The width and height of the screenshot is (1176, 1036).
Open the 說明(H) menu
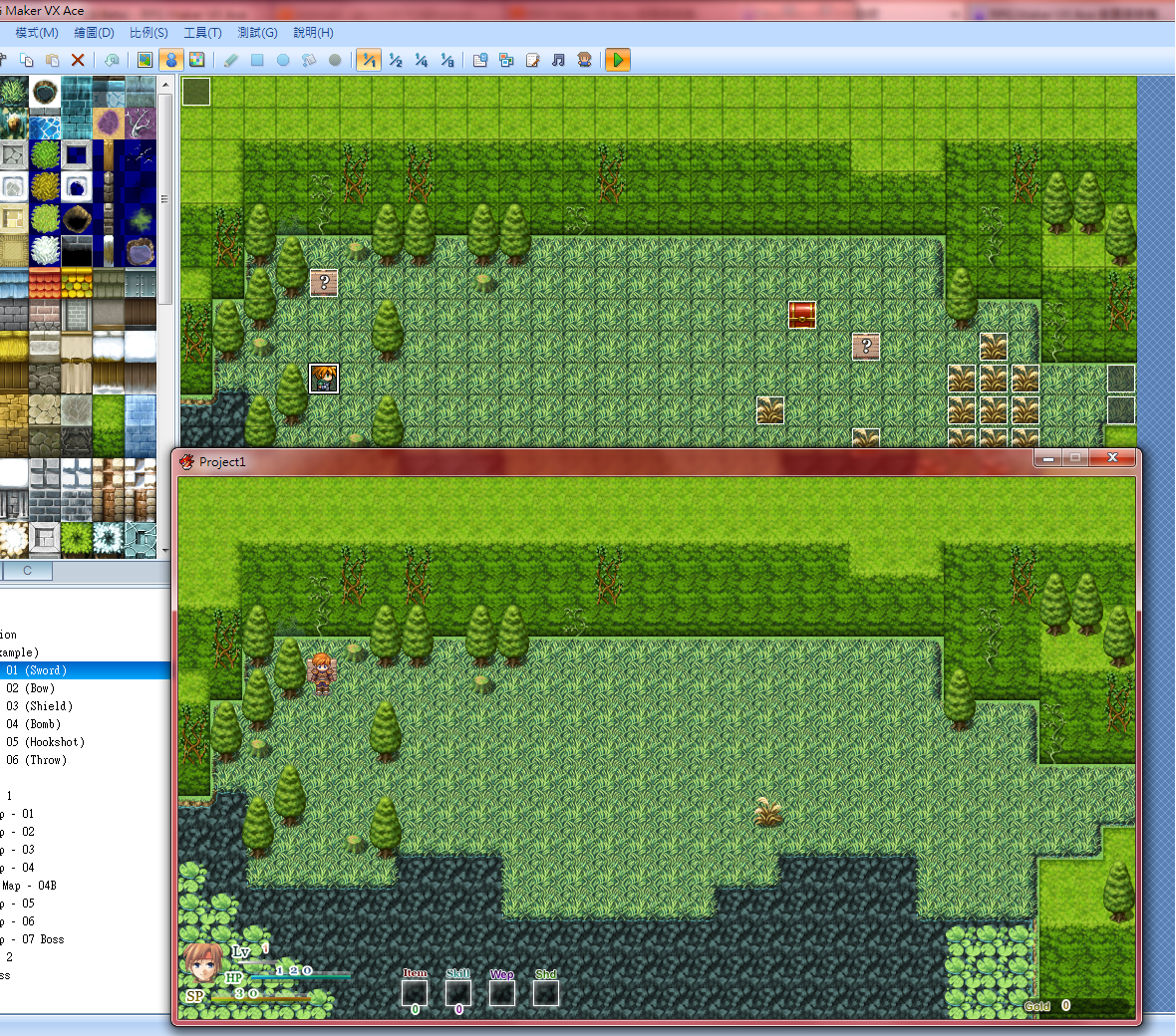(313, 32)
